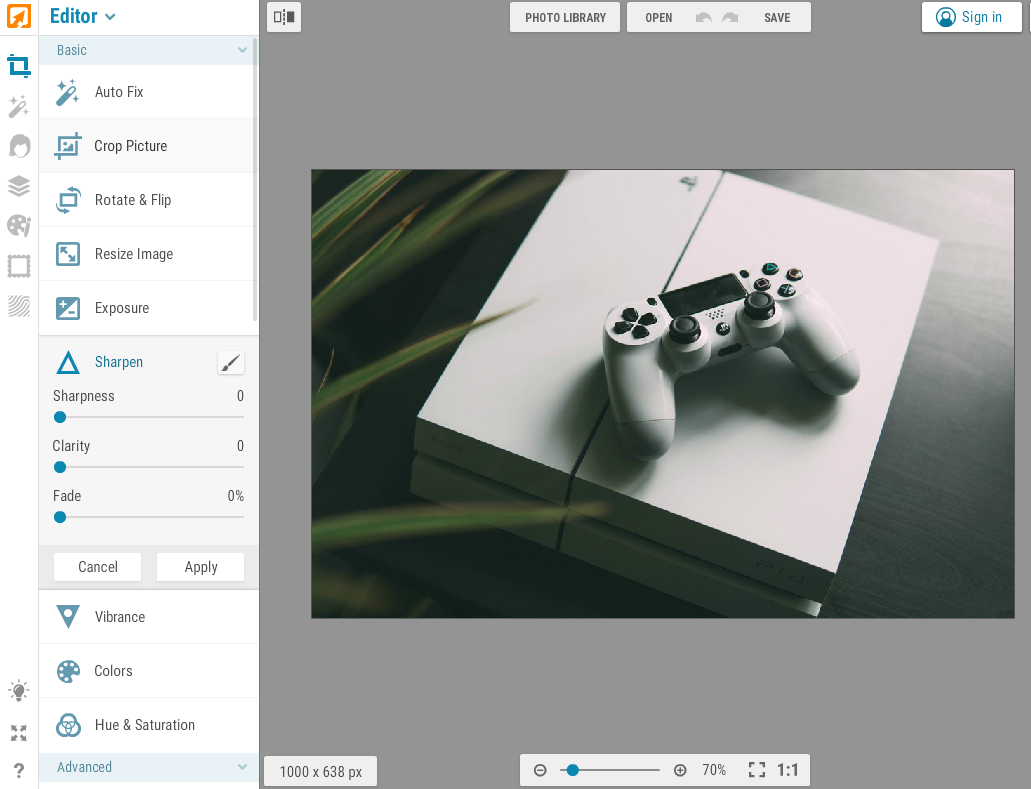Click the undo arrow
This screenshot has height=789, width=1031.
click(x=704, y=18)
